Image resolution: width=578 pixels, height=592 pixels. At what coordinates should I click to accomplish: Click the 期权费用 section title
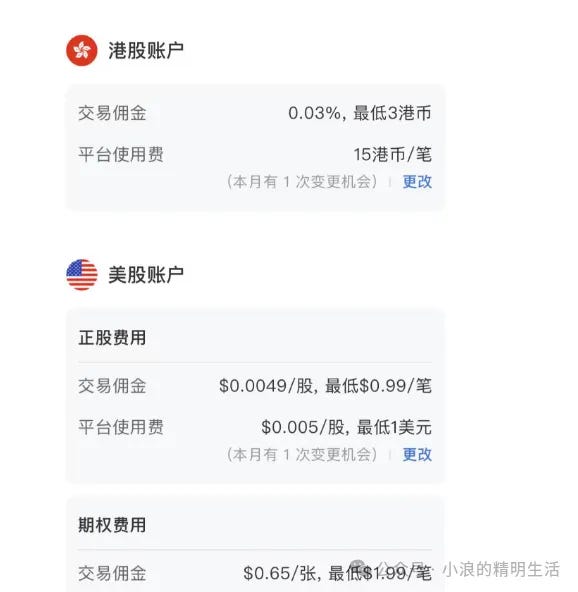112,525
